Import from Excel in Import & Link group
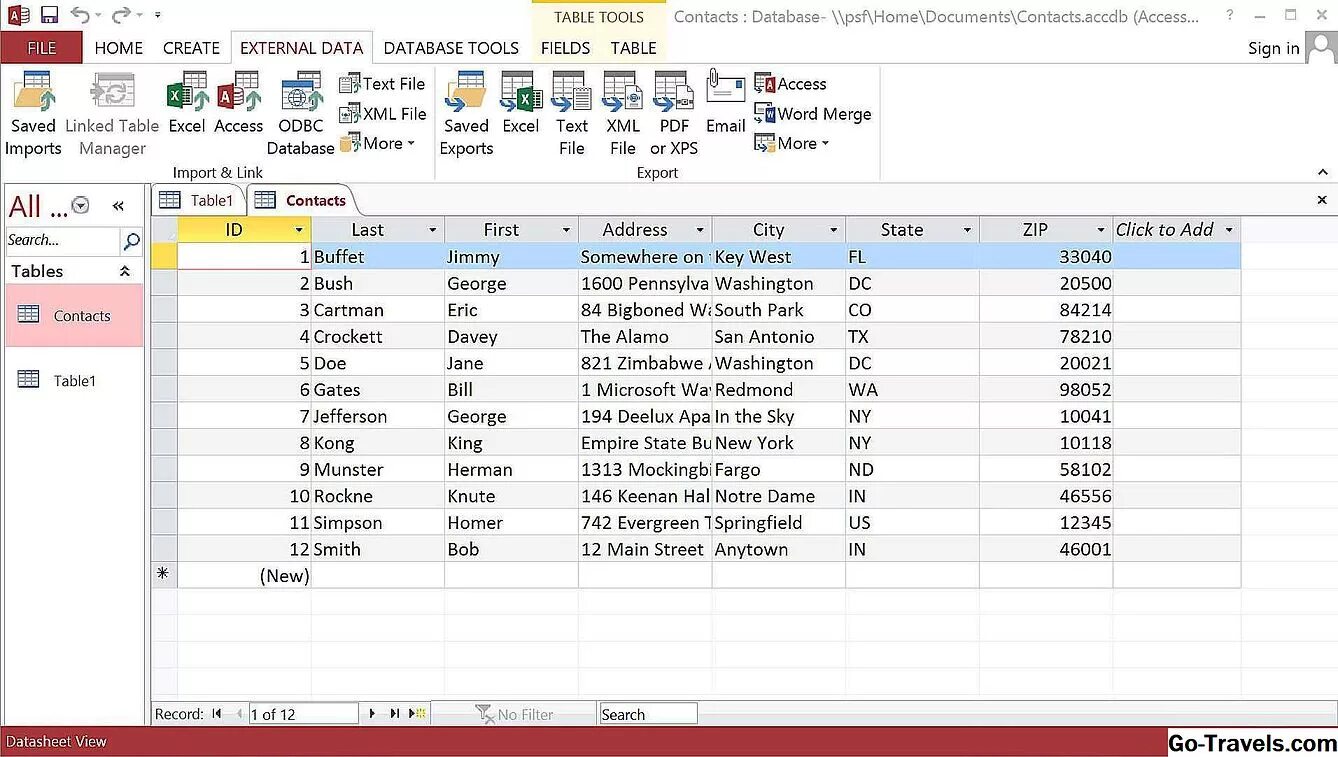Image resolution: width=1338 pixels, height=757 pixels. pyautogui.click(x=187, y=104)
